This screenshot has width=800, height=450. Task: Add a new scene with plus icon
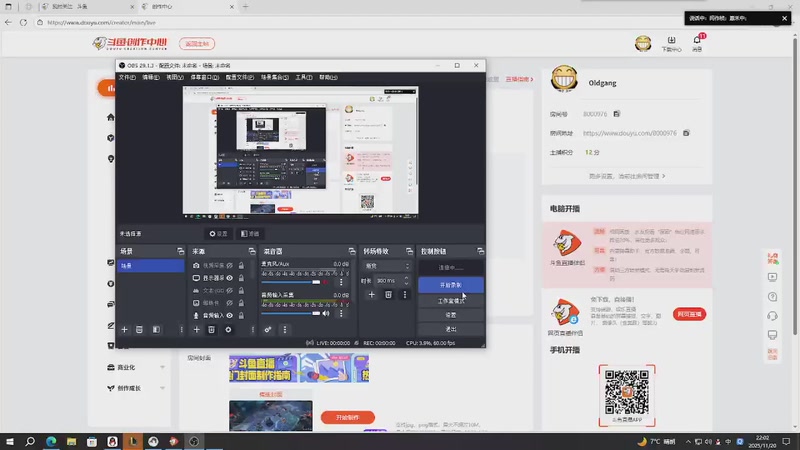[124, 330]
